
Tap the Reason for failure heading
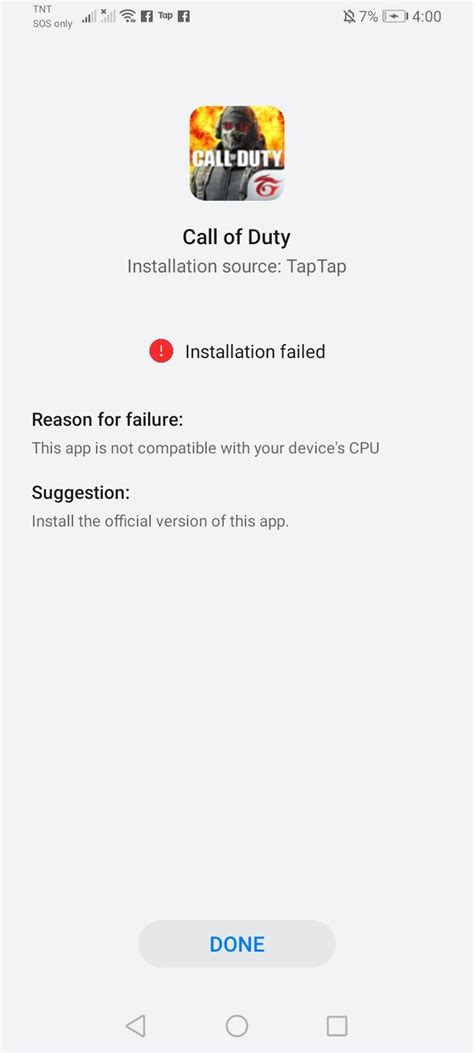click(107, 420)
